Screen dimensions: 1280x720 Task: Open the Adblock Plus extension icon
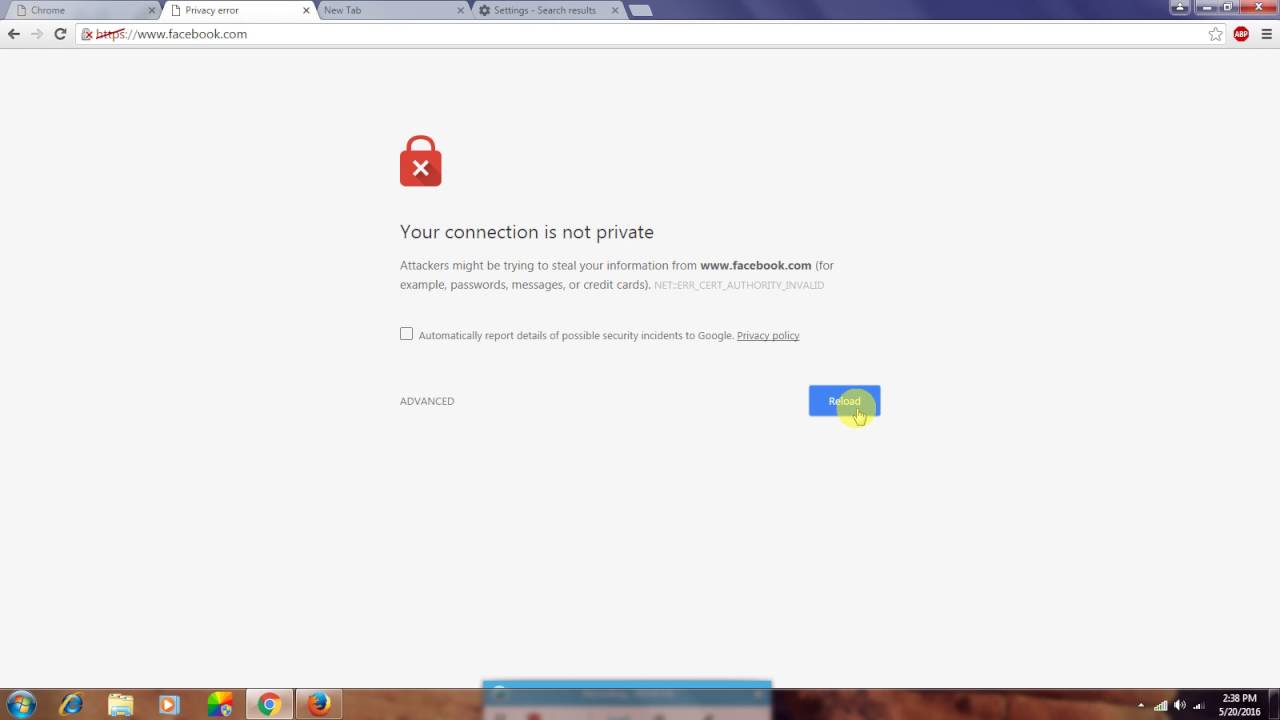point(1241,34)
